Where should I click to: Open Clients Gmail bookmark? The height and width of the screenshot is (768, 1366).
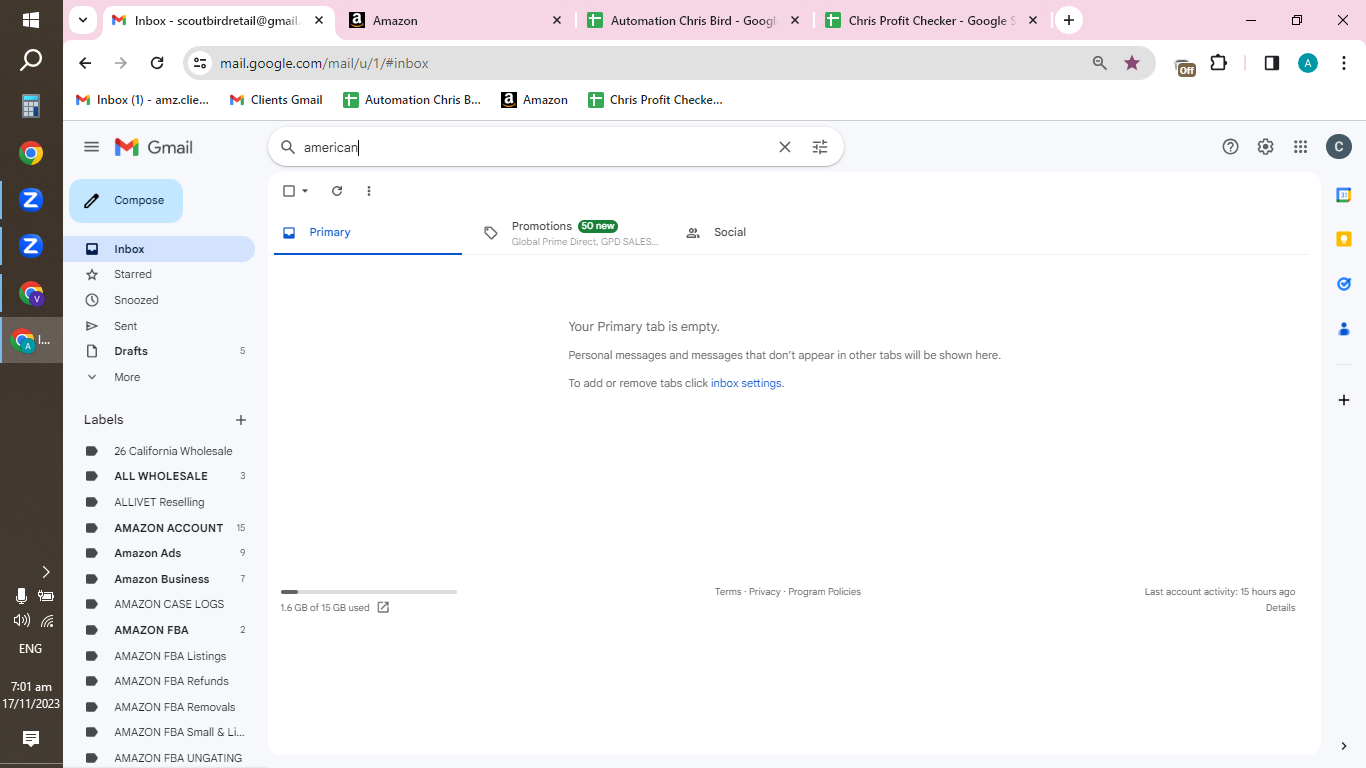click(x=276, y=100)
